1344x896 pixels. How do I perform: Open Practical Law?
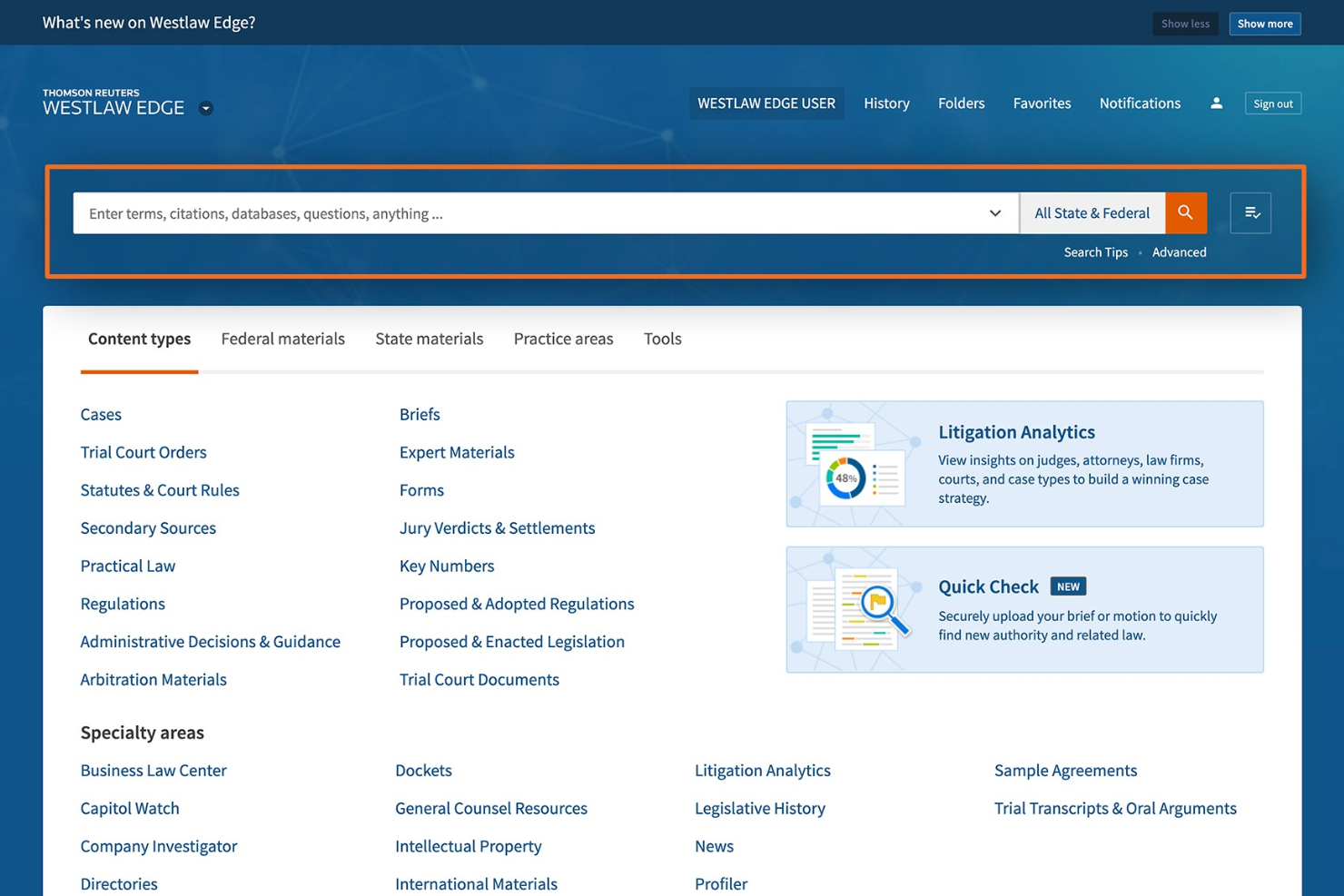coord(128,566)
